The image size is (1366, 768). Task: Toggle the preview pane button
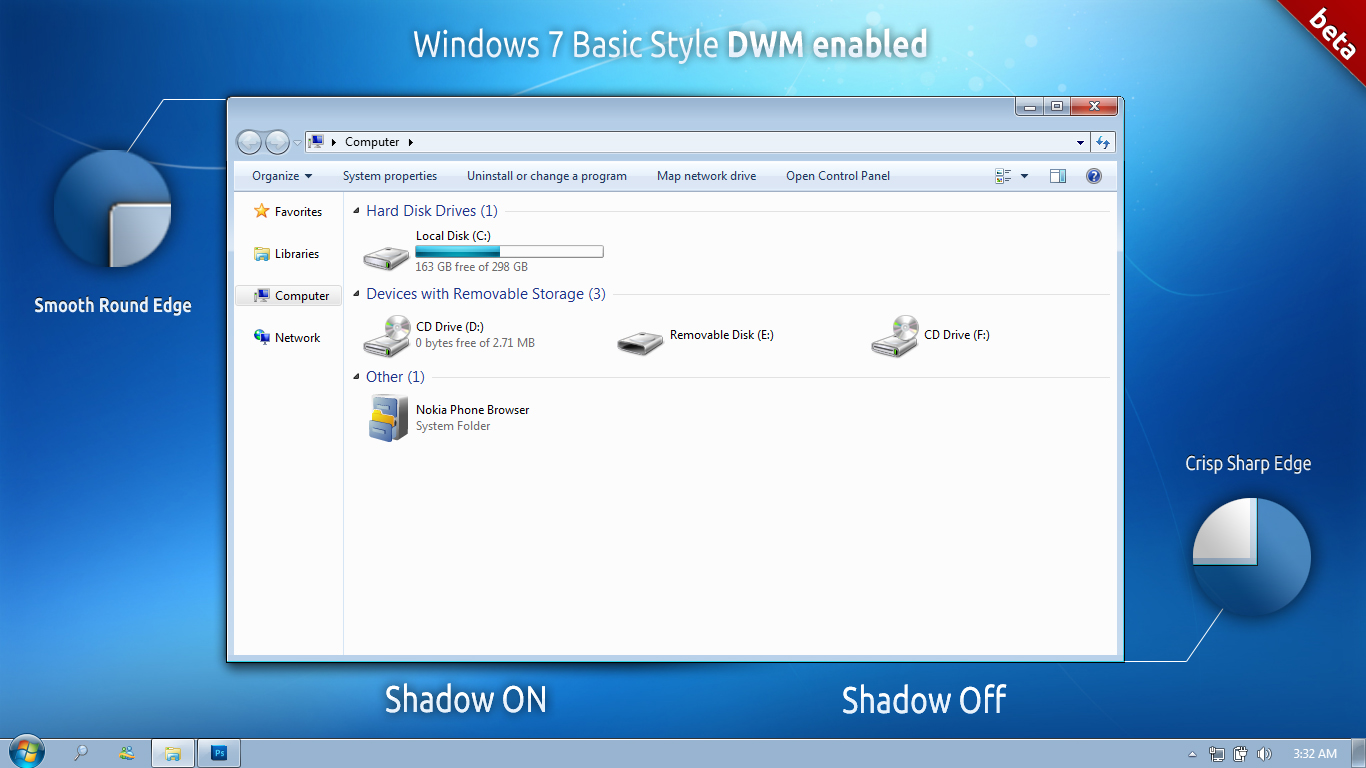pos(1058,176)
